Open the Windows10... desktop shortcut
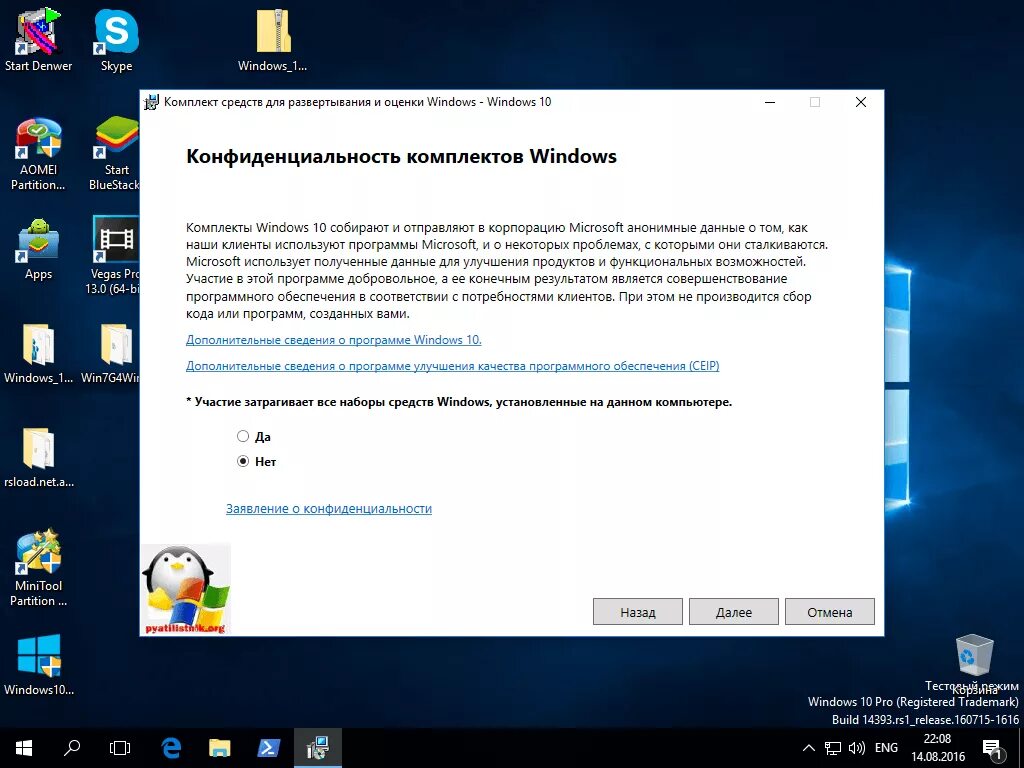1024x768 pixels. pos(39,664)
